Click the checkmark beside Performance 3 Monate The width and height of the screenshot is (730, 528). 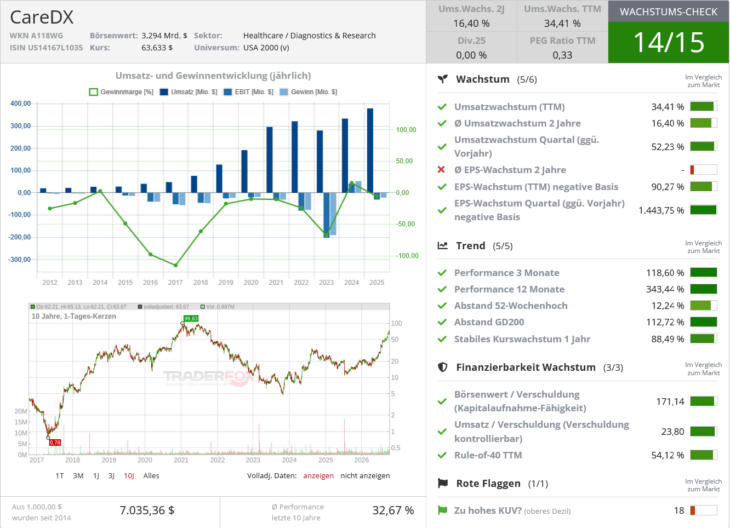(442, 273)
